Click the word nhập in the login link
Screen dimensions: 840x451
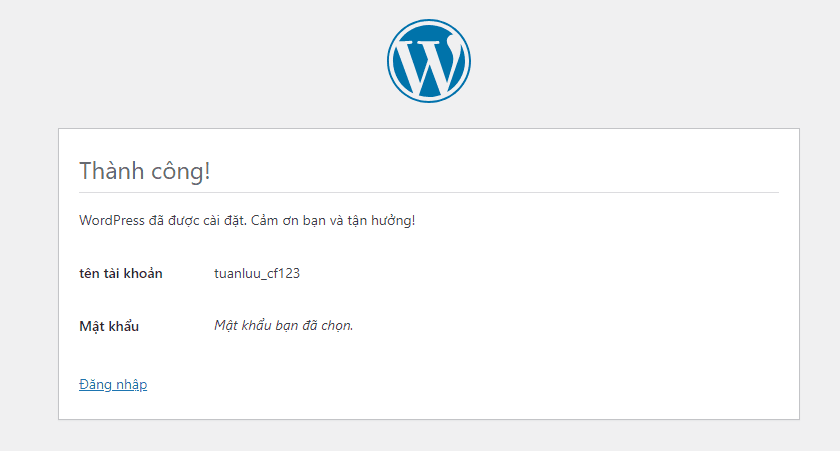click(132, 386)
